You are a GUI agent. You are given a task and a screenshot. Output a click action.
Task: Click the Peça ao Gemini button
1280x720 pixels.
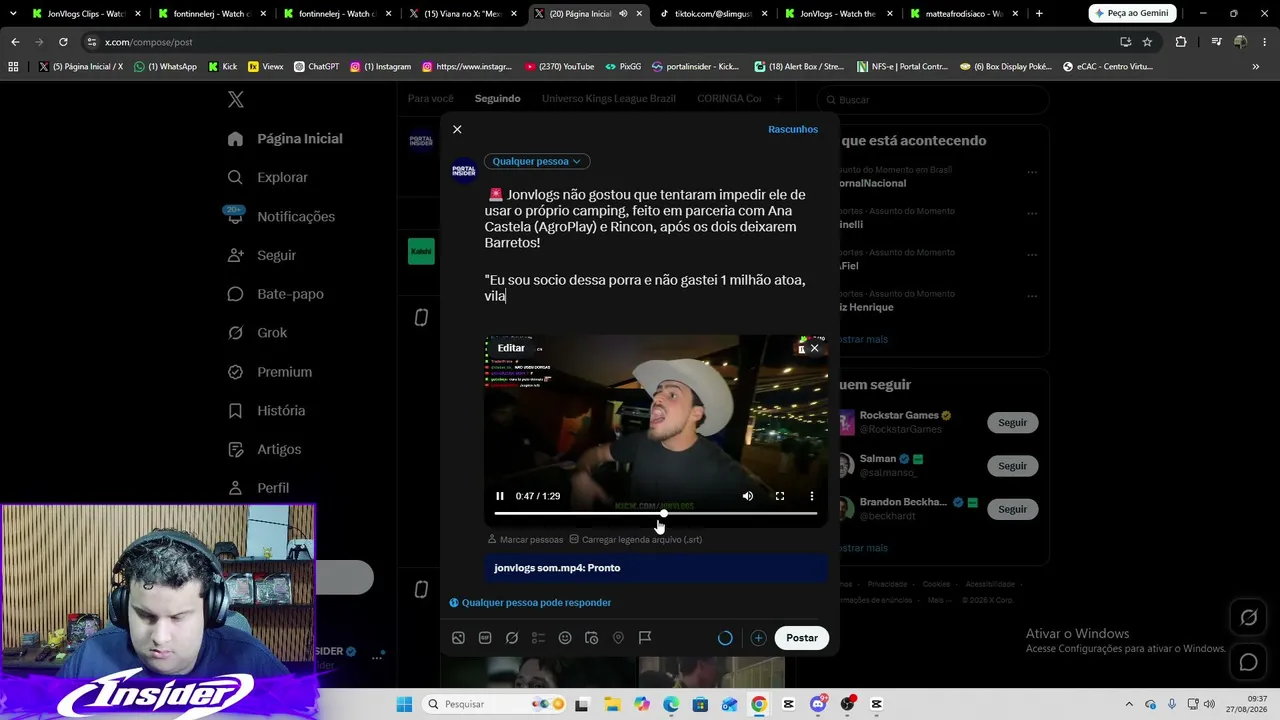[1131, 14]
